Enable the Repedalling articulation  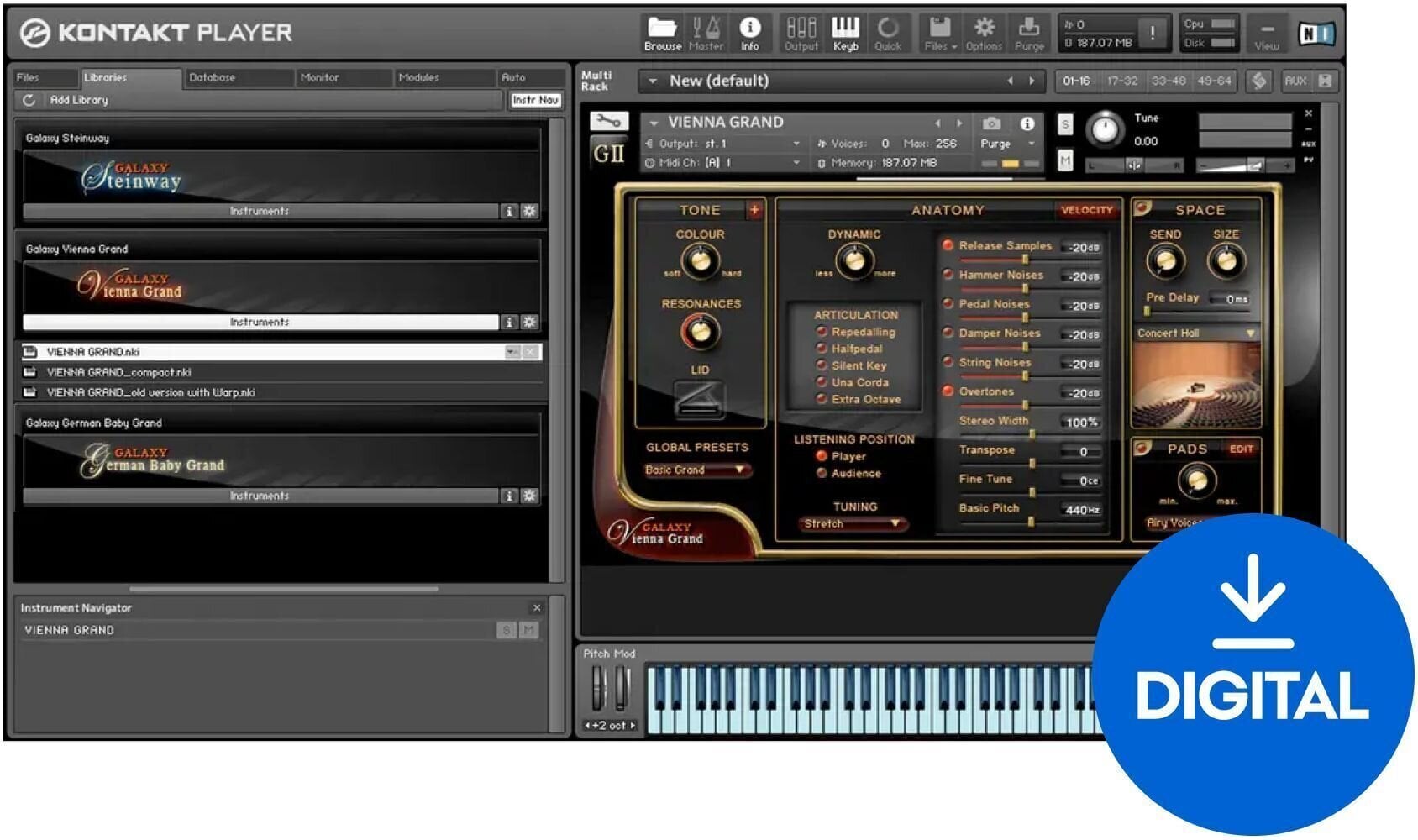tap(822, 332)
